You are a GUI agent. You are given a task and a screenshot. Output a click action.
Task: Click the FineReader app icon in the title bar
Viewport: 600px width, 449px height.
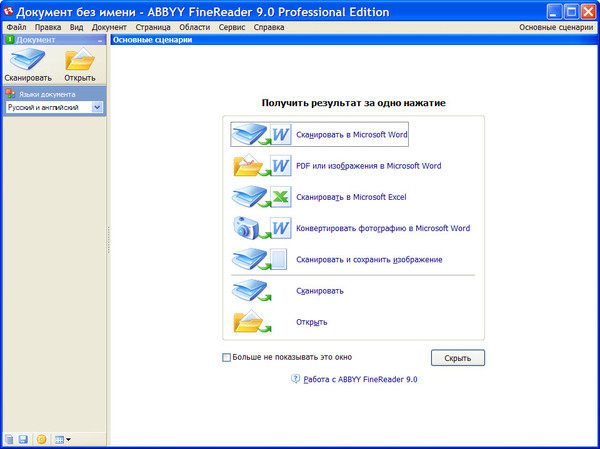coord(8,11)
